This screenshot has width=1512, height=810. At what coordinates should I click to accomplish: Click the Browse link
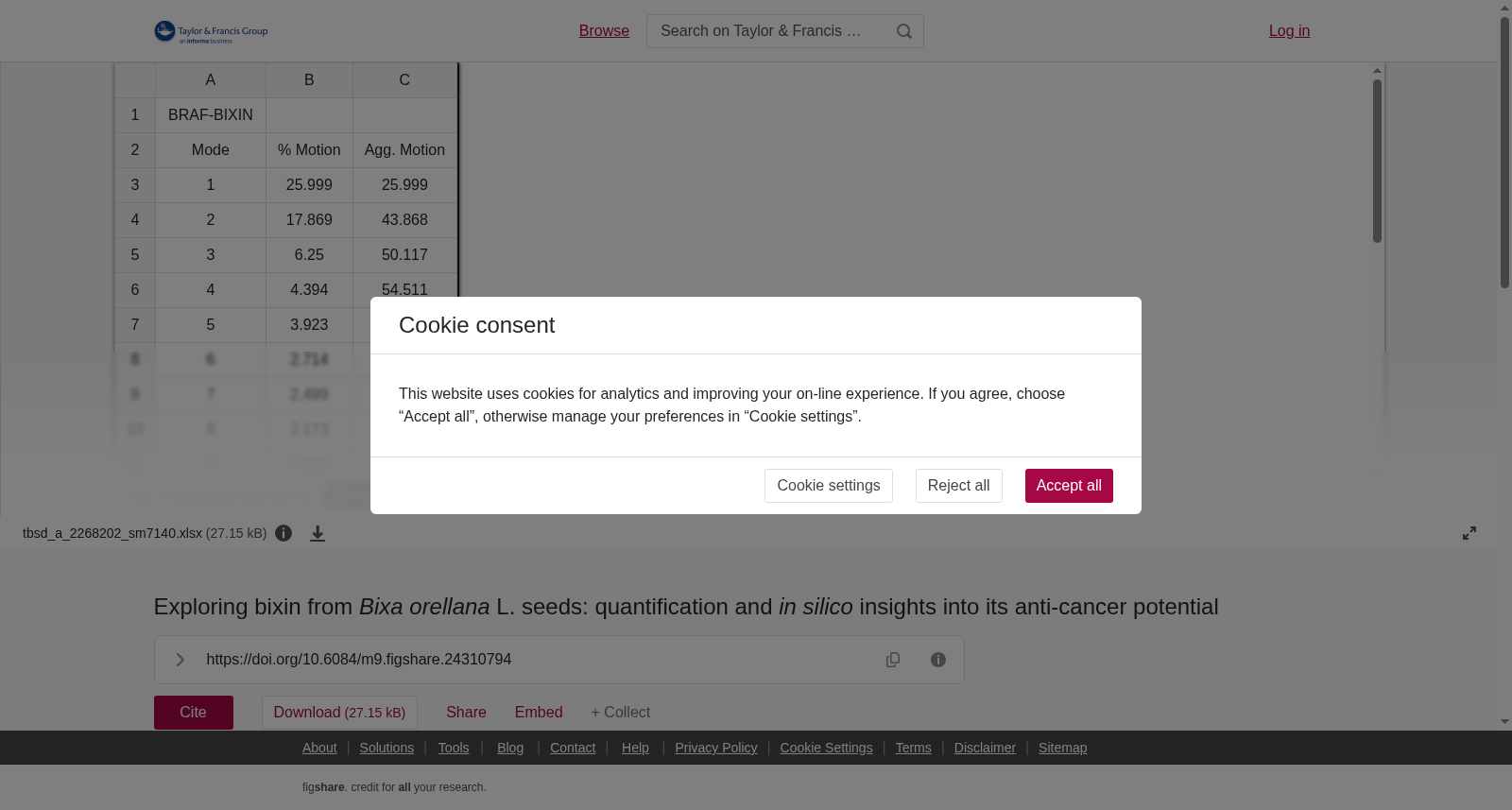[x=604, y=31]
